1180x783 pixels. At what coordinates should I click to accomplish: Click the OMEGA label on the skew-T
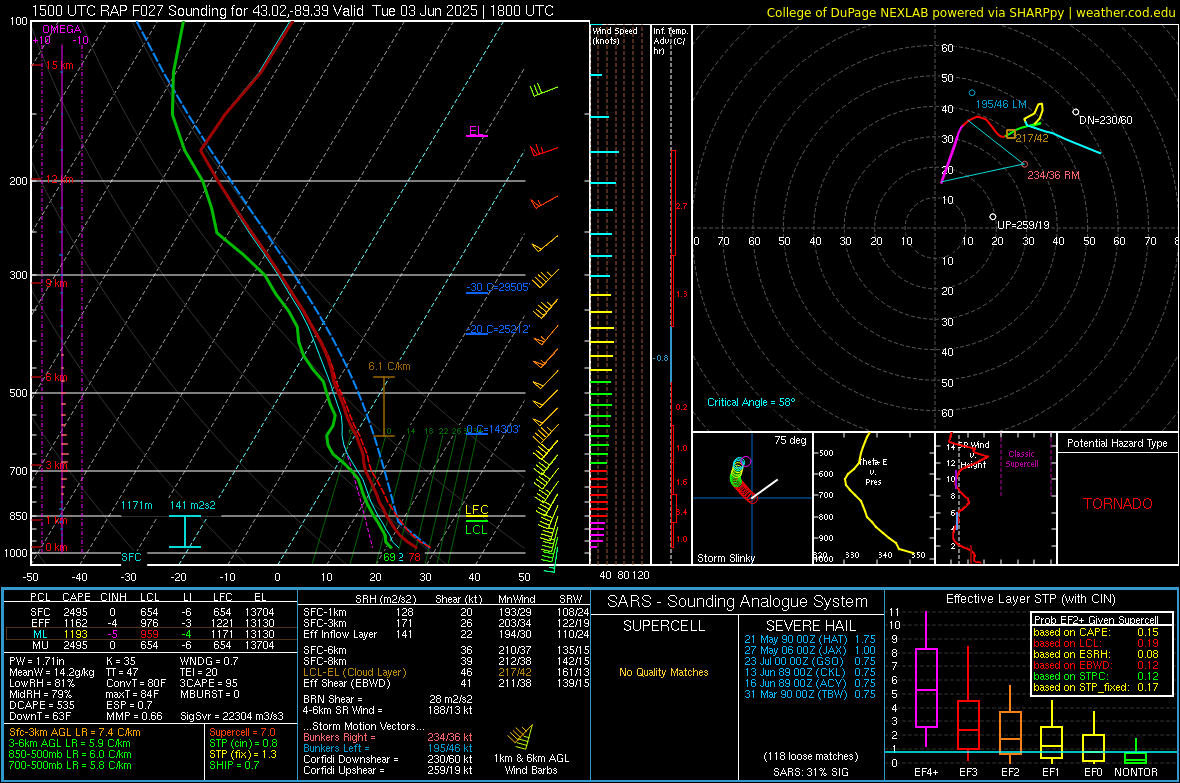(x=62, y=29)
